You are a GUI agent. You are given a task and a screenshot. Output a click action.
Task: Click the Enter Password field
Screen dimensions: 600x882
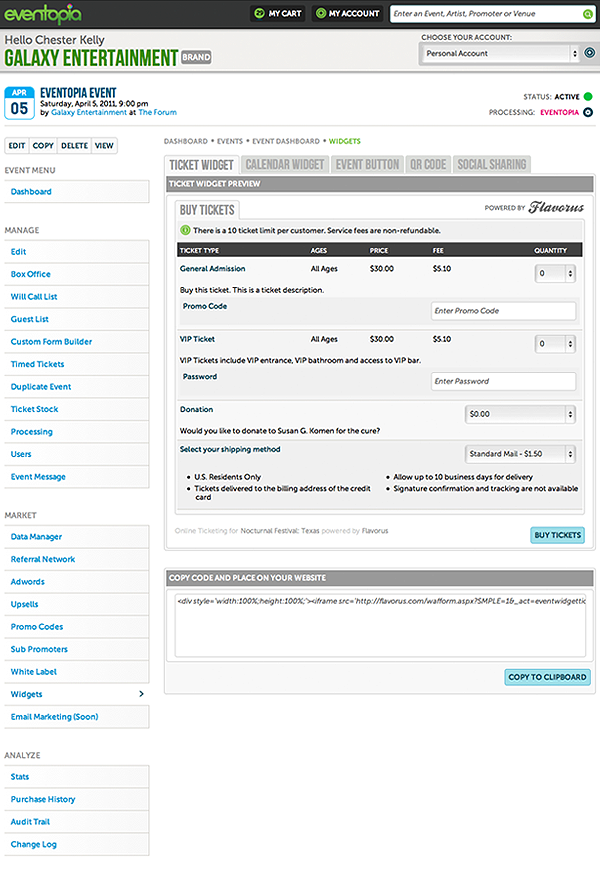click(x=503, y=381)
